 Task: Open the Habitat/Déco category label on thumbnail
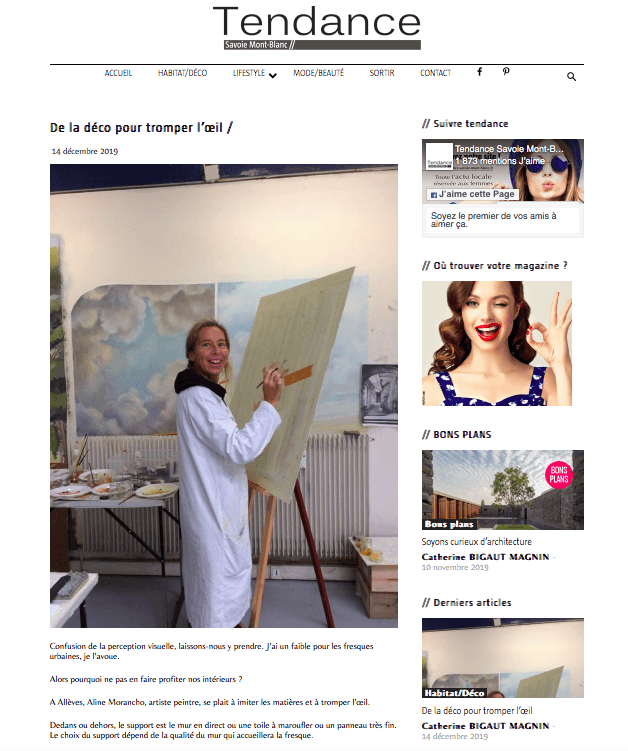click(x=454, y=693)
